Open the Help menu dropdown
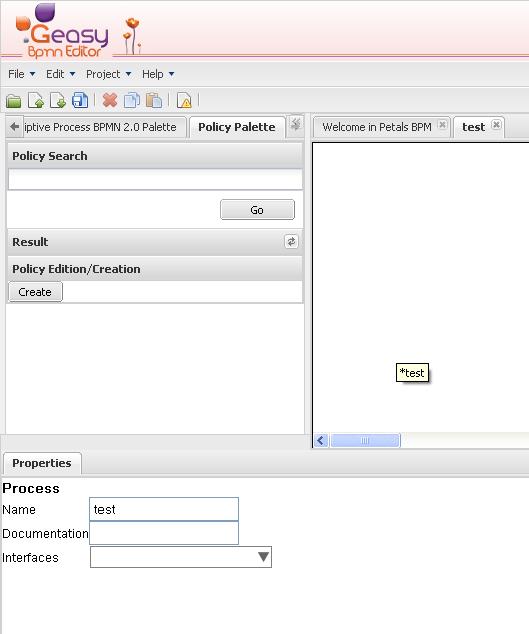 tap(158, 74)
